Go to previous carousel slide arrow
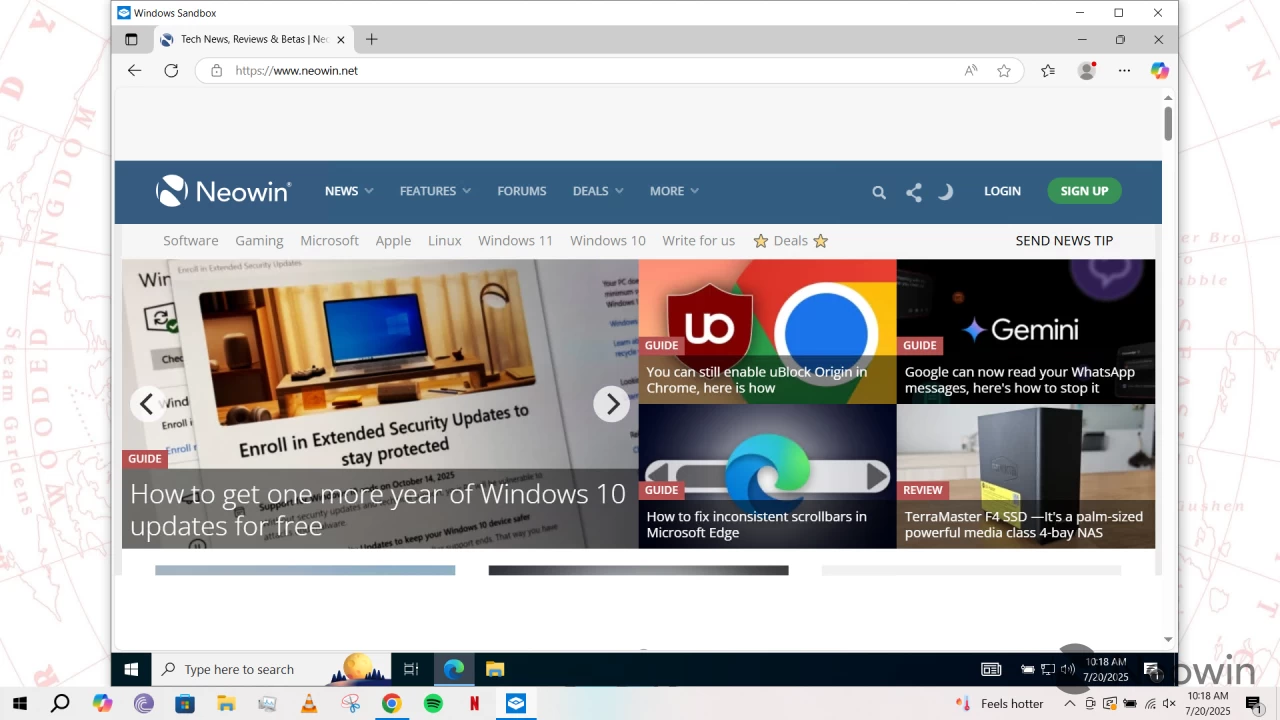This screenshot has height=720, width=1280. point(147,404)
